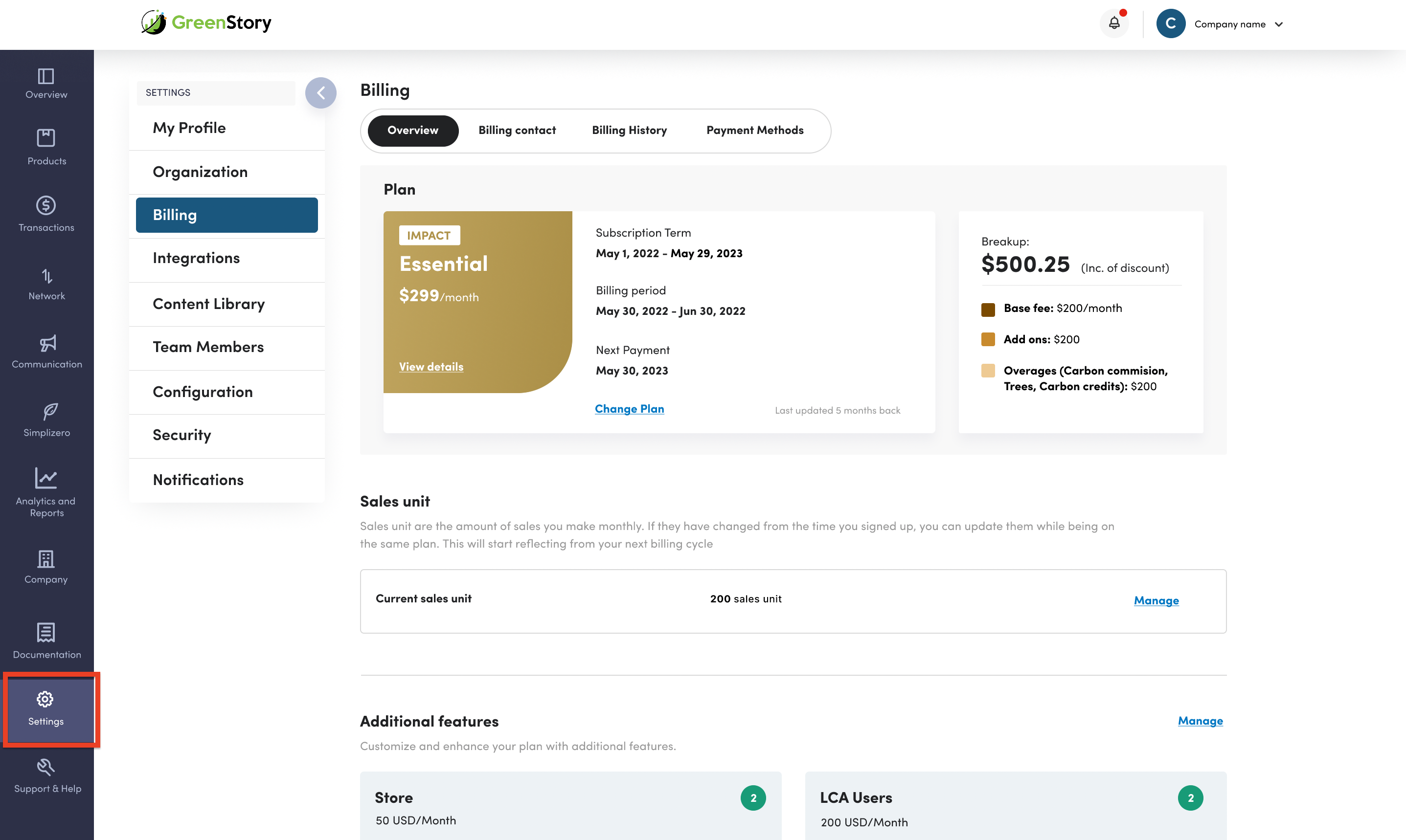This screenshot has width=1406, height=840.
Task: Click the notification bell icon
Action: [1114, 23]
